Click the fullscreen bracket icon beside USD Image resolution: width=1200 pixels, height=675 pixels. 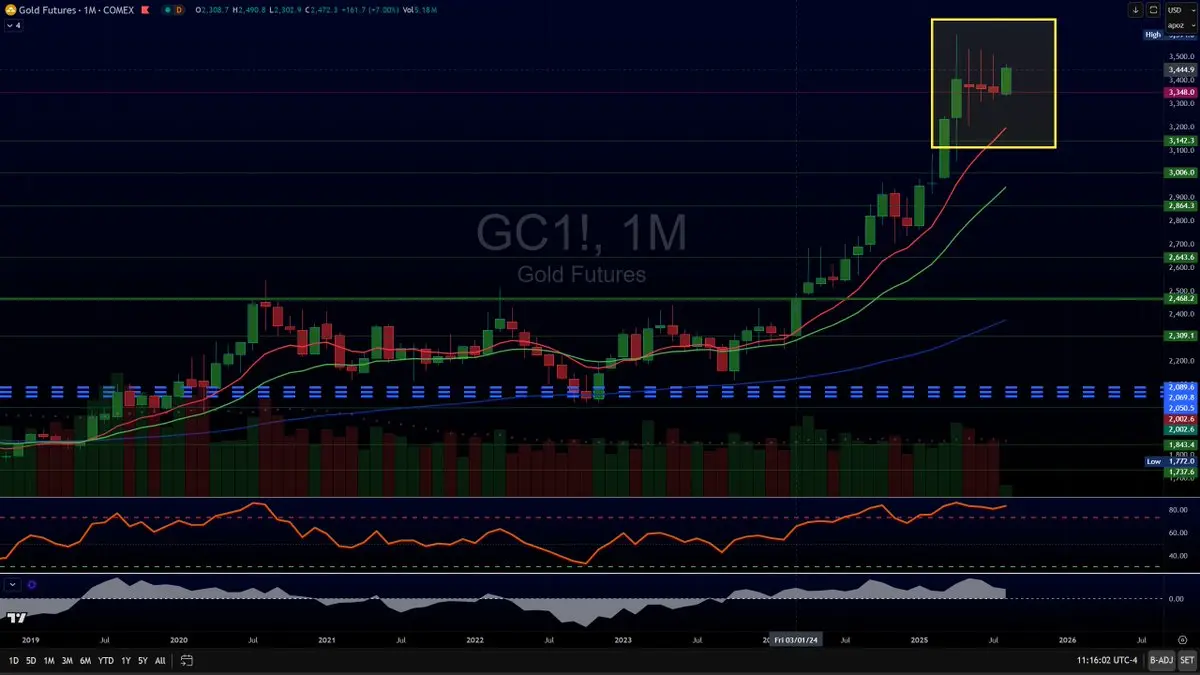pos(1153,10)
